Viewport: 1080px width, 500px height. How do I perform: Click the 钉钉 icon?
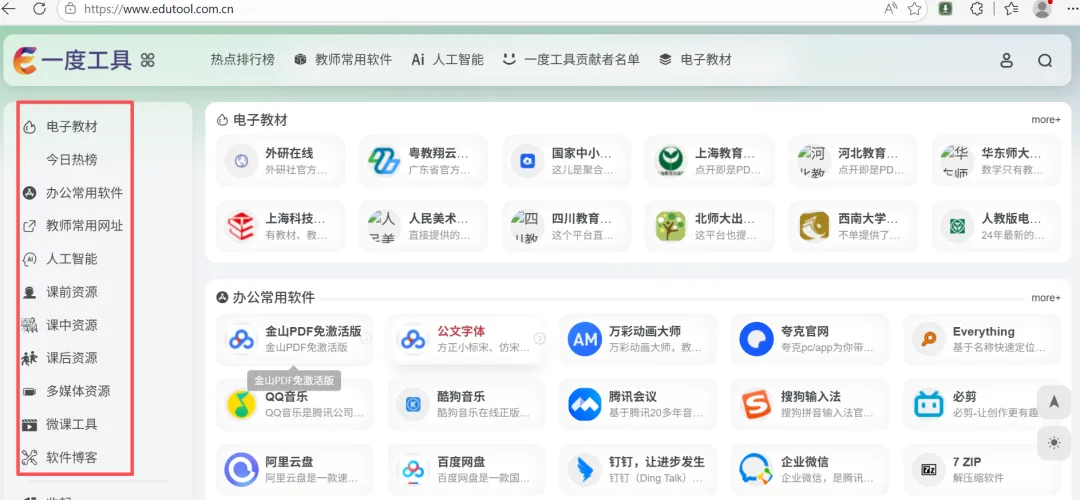pos(585,470)
